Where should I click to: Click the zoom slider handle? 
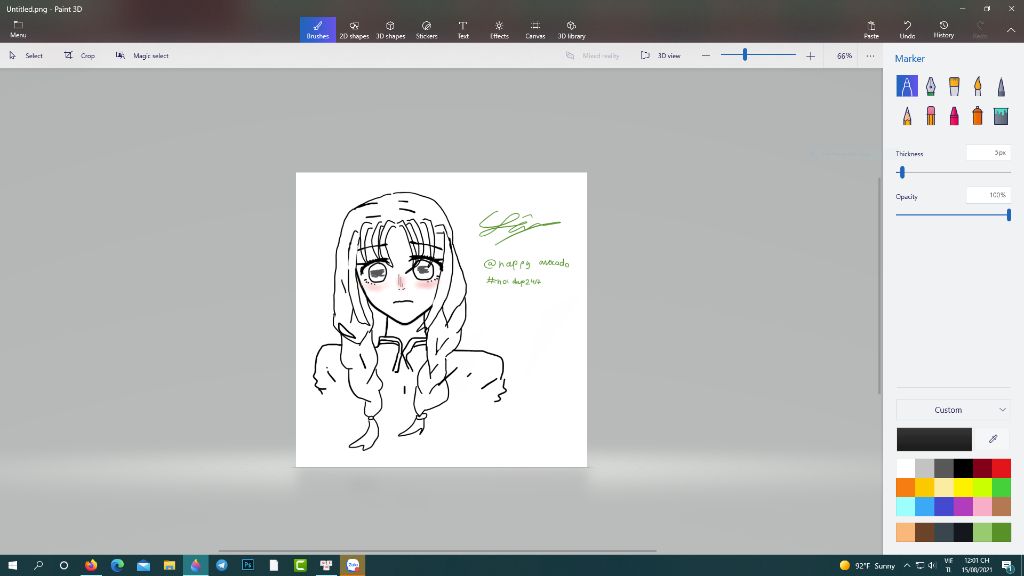point(744,55)
